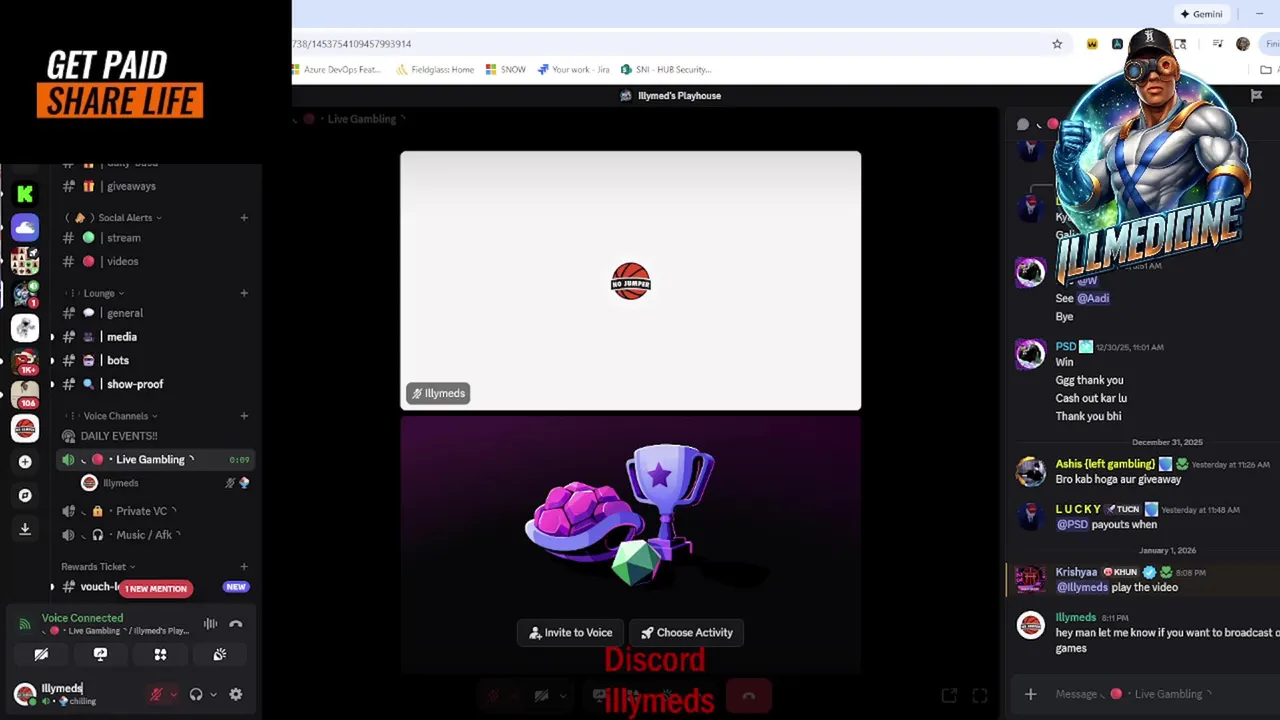Open the Kick server icon in sidebar
Image resolution: width=1280 pixels, height=720 pixels.
click(x=25, y=194)
